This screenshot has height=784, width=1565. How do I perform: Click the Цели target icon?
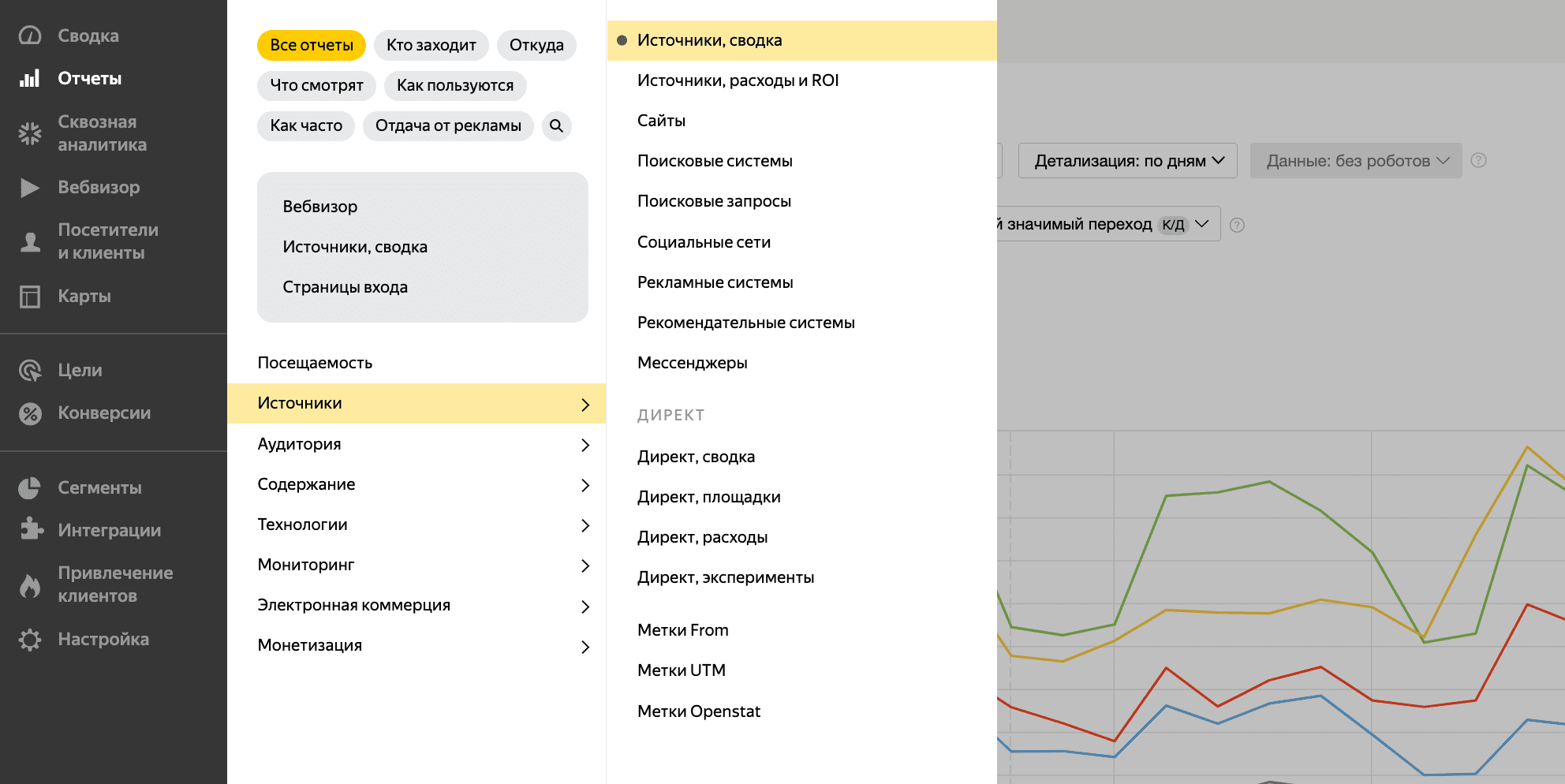[x=30, y=370]
